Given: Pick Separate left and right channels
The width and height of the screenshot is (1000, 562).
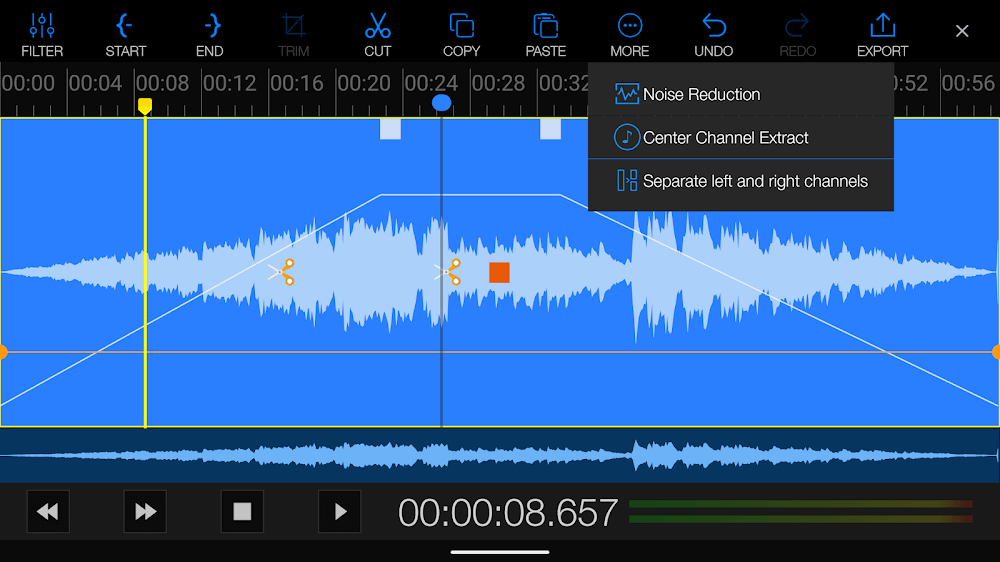Looking at the screenshot, I should click(754, 181).
